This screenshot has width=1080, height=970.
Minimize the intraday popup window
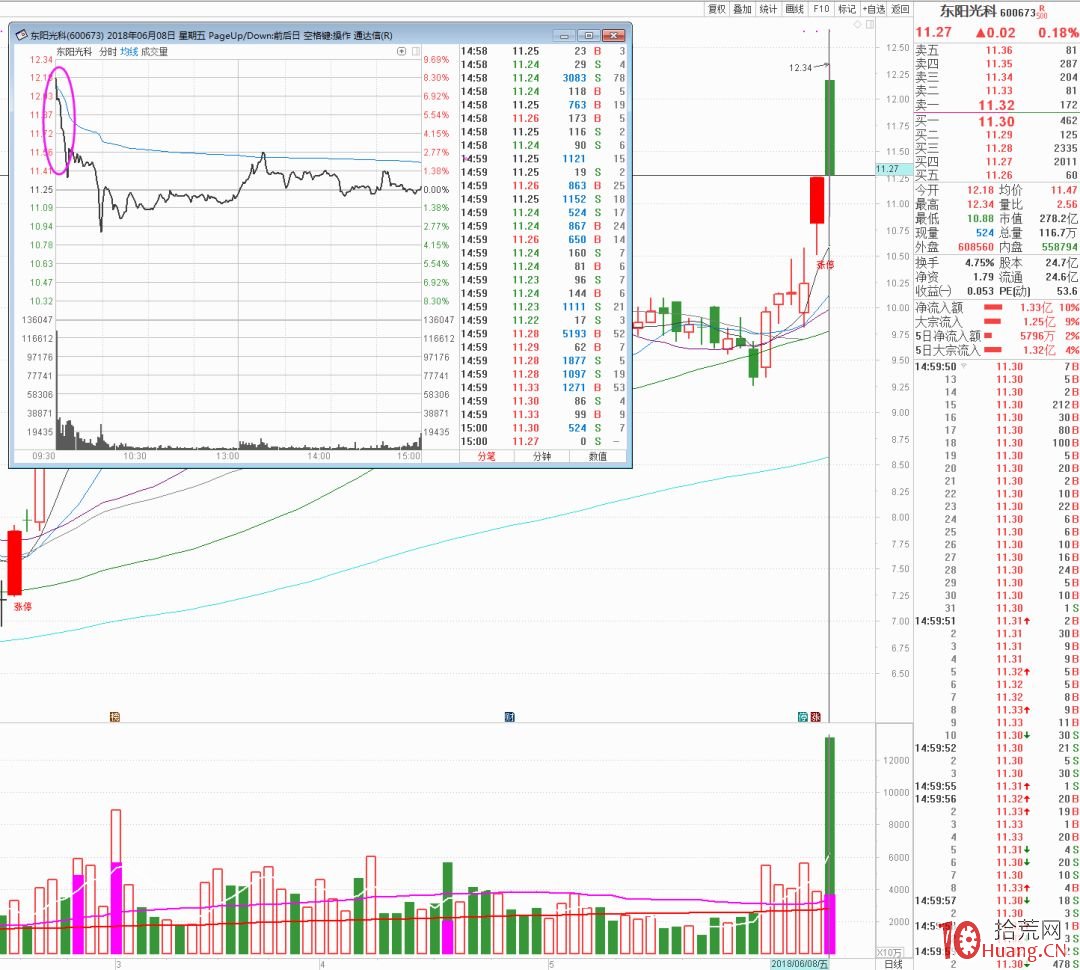click(x=565, y=35)
